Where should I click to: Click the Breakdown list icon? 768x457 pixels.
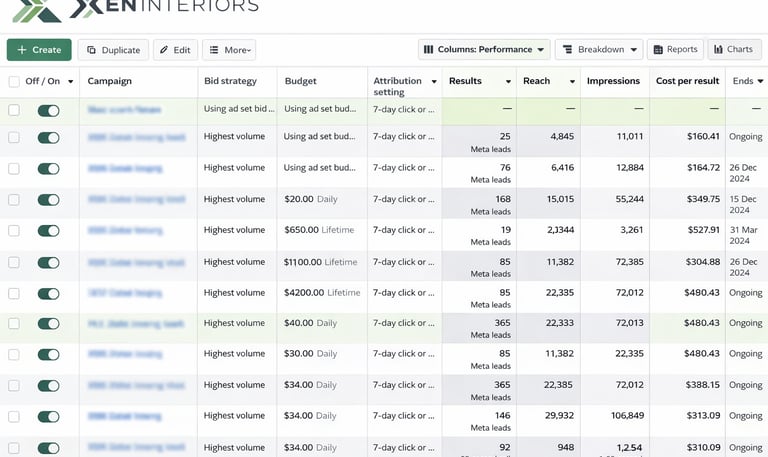coord(567,49)
